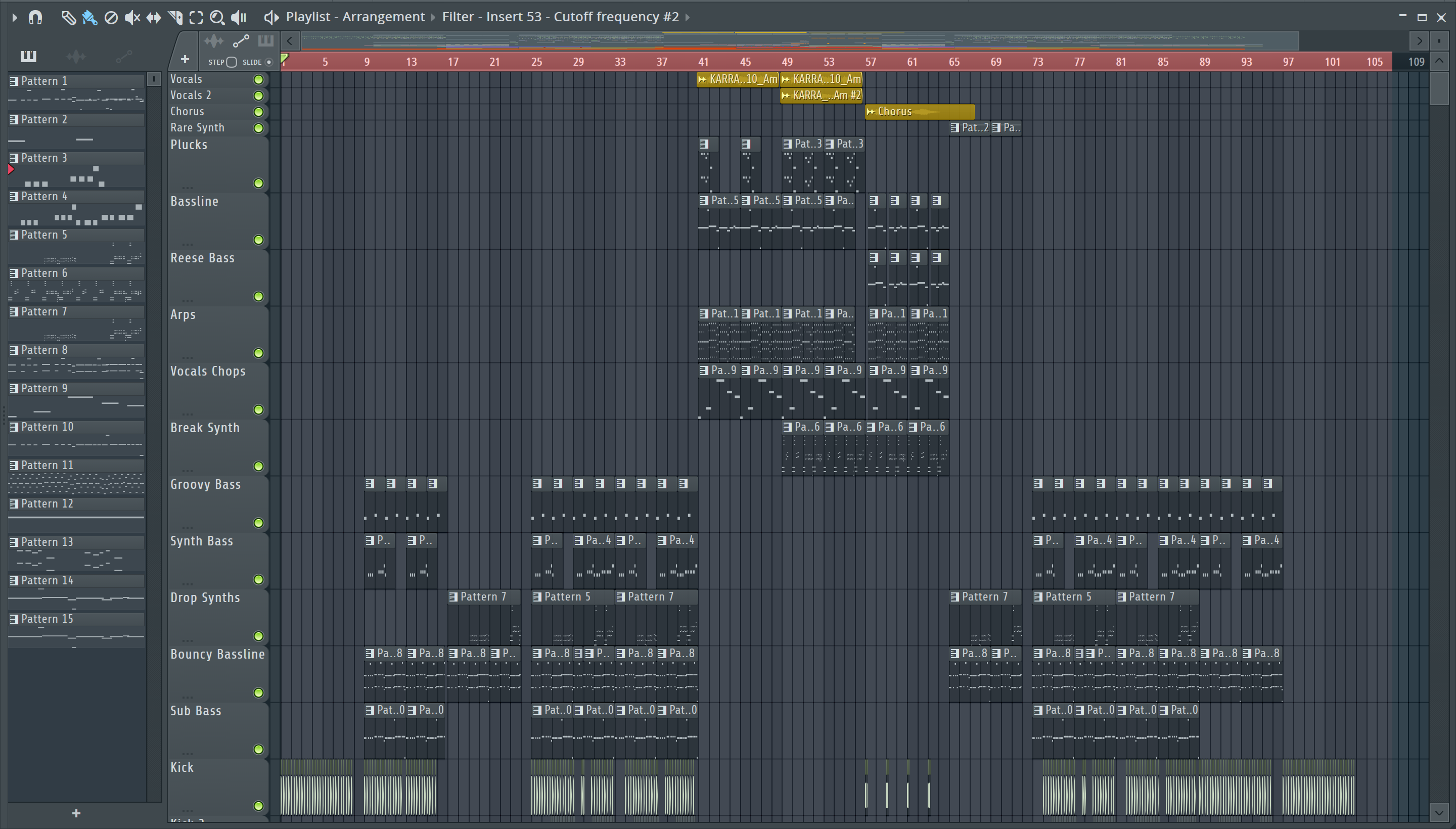Viewport: 1456px width, 829px height.
Task: Show audio clips in picker panel
Action: (76, 56)
